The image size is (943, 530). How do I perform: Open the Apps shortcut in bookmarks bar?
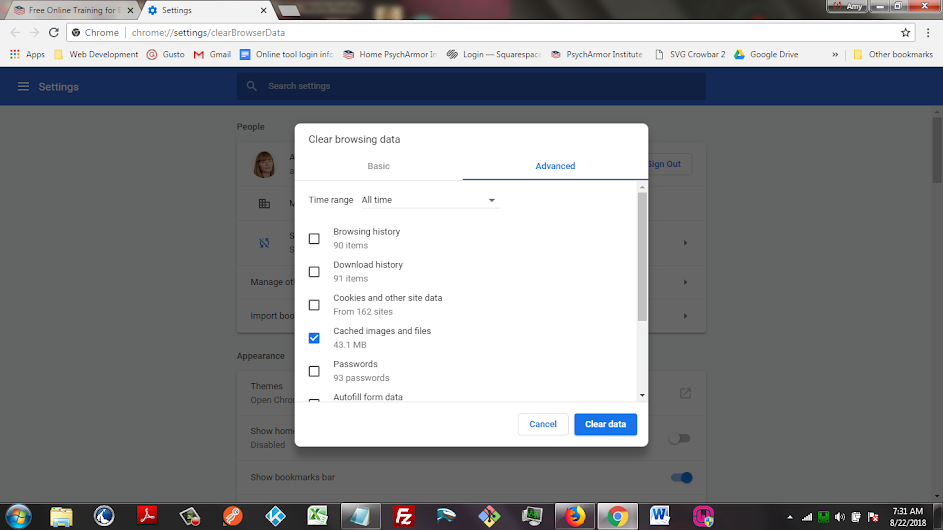(x=28, y=55)
